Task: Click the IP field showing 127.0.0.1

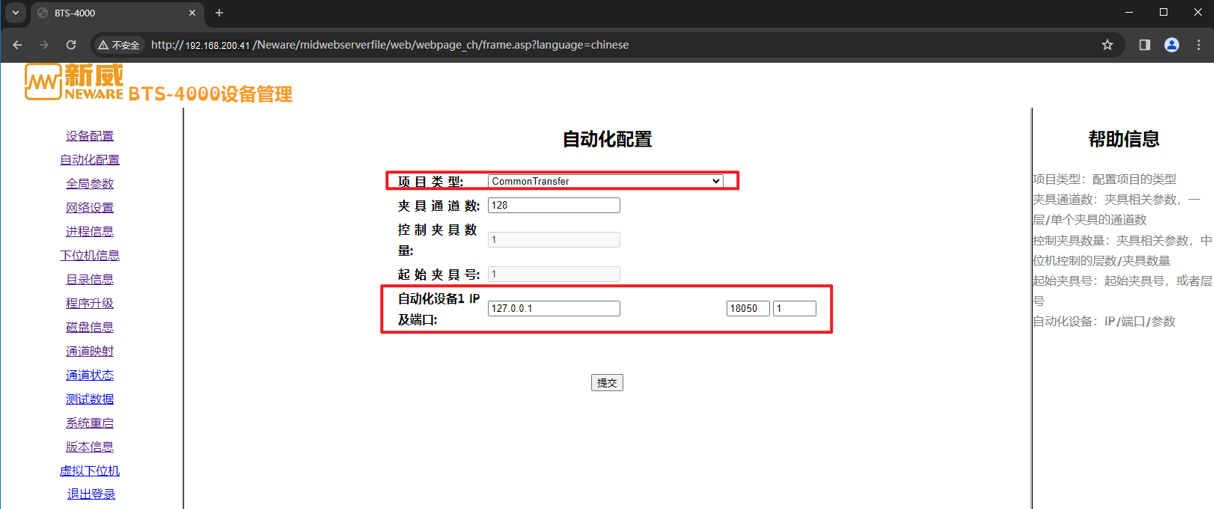Action: 554,309
